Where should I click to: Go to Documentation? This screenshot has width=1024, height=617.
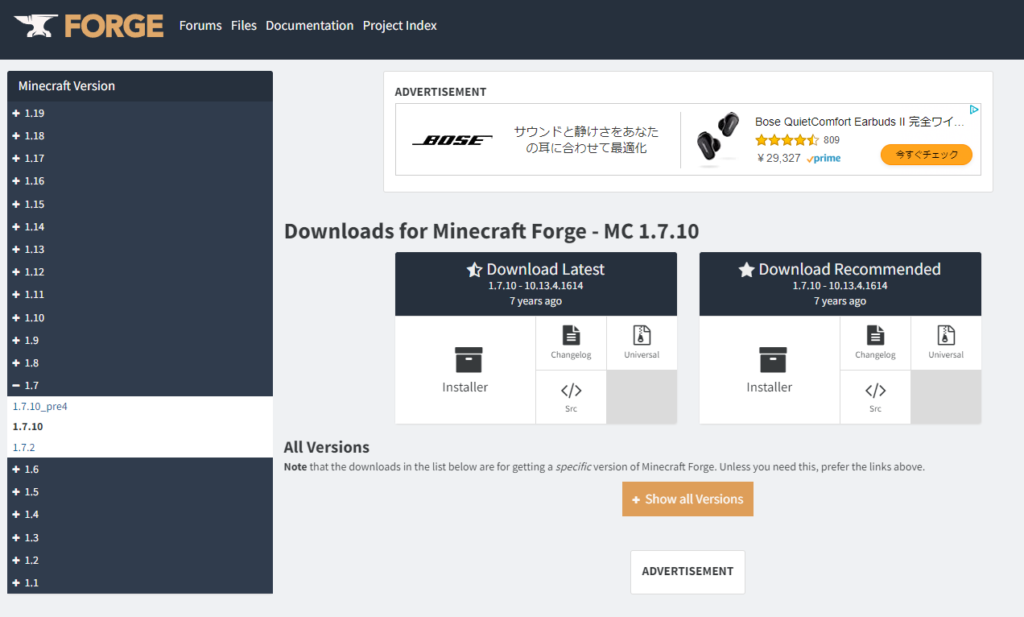pos(310,25)
